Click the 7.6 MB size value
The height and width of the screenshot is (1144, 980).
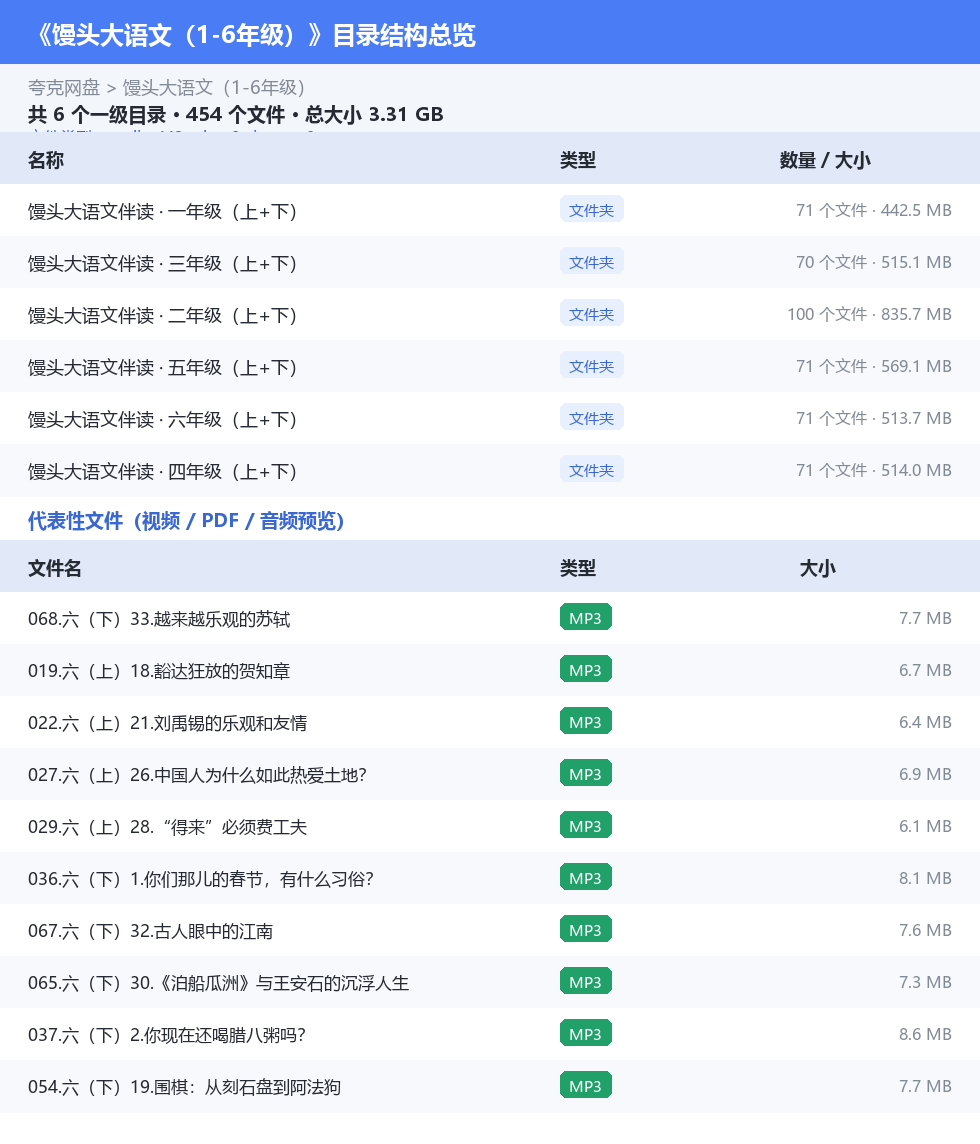pos(925,930)
